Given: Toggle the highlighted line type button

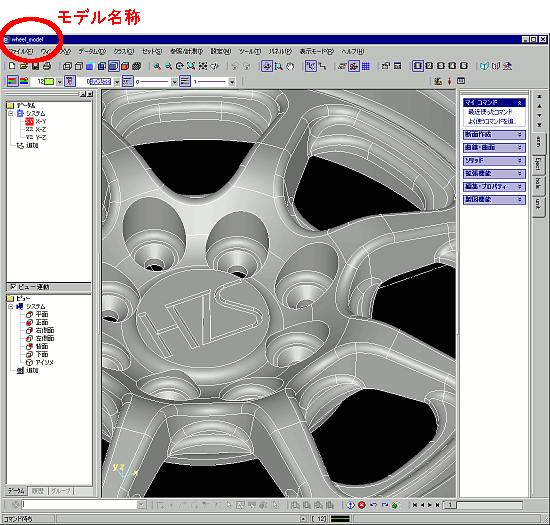Looking at the screenshot, I should pyautogui.click(x=128, y=81).
